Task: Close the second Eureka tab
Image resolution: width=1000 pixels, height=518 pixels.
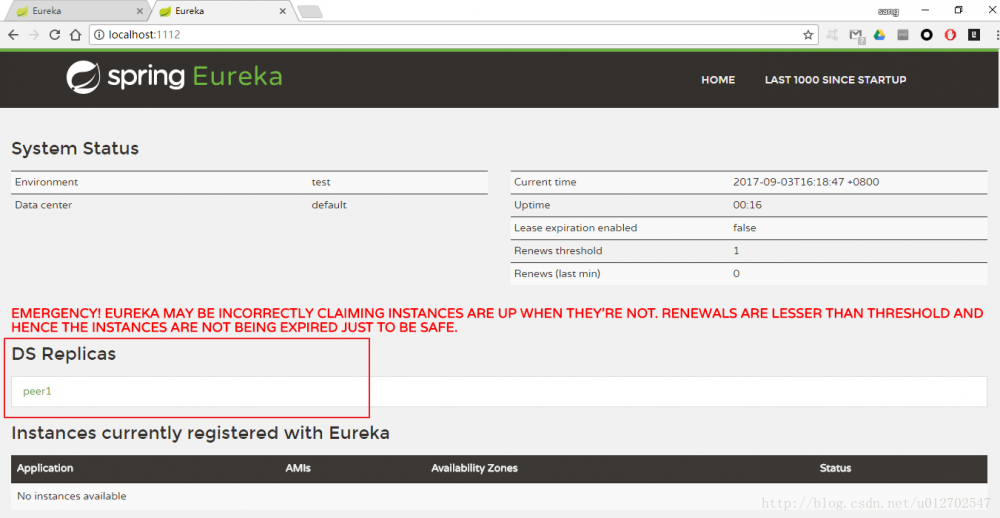Action: coord(283,11)
